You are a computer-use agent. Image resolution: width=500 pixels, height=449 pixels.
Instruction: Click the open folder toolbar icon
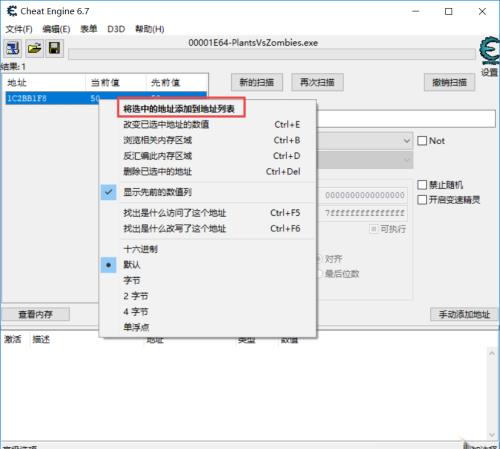click(34, 49)
